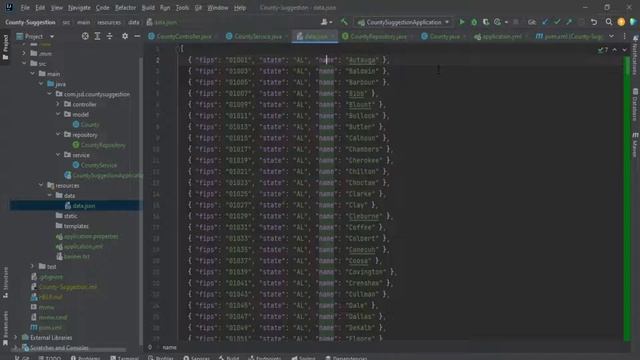Click County-Suggestion breadcrumb in navigation bar
640x360 pixels.
tap(30, 22)
